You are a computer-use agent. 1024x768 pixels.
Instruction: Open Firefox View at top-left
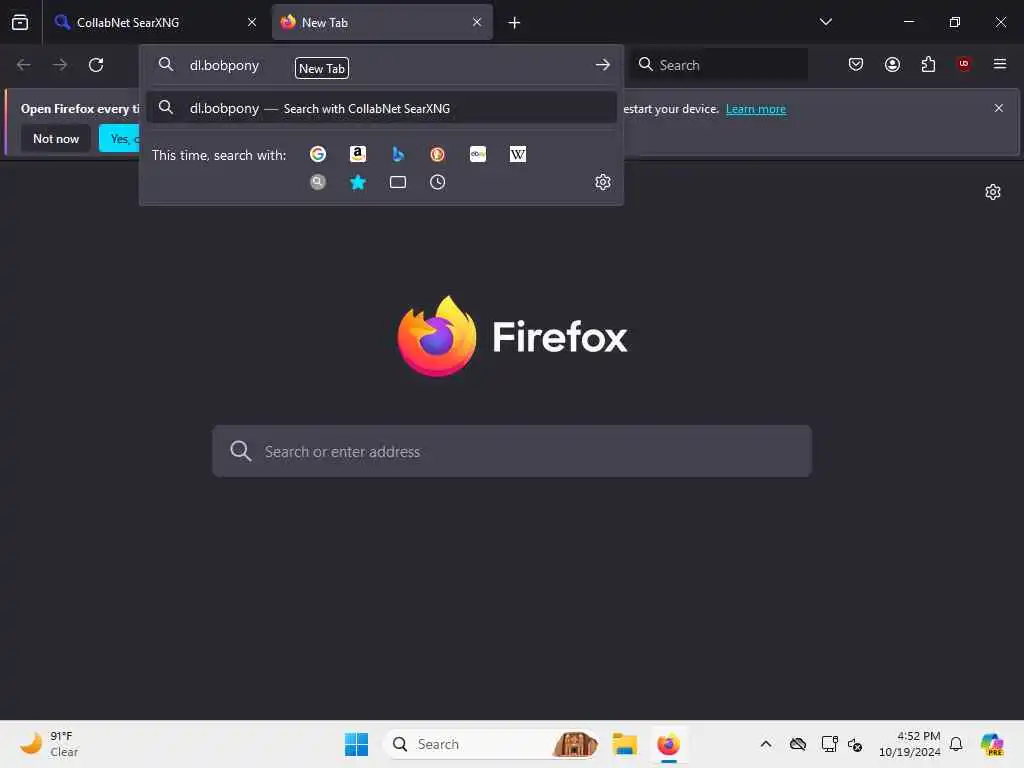click(20, 22)
